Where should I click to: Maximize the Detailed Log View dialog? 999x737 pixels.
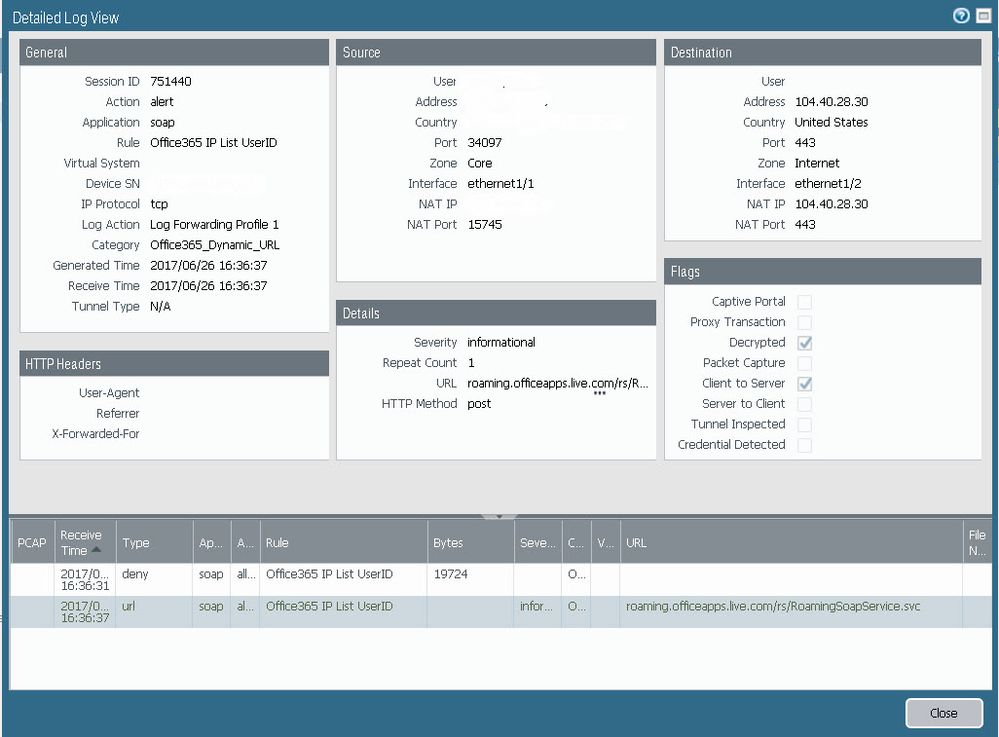(x=983, y=16)
